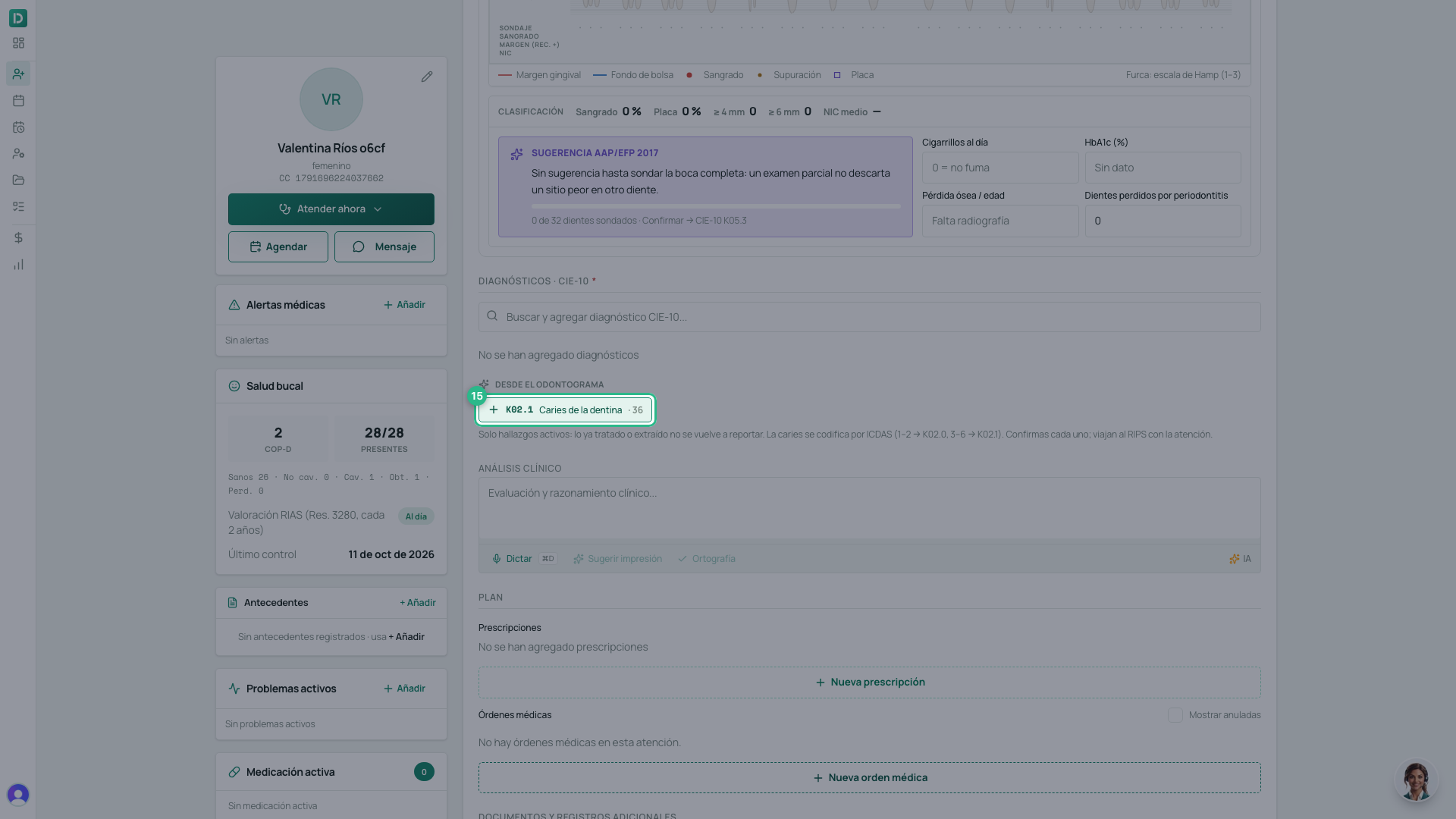This screenshot has height=819, width=1456.
Task: Click the user profile avatar at bottom left
Action: pyautogui.click(x=18, y=794)
